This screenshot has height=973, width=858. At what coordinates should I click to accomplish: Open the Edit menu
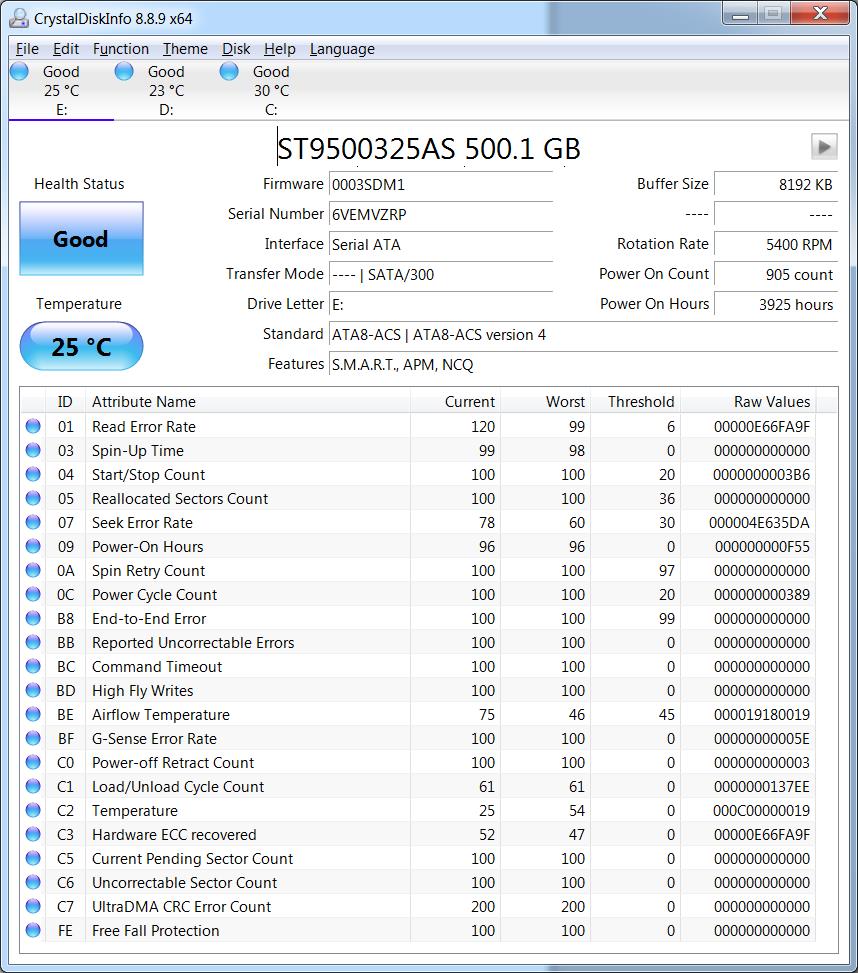tap(66, 49)
